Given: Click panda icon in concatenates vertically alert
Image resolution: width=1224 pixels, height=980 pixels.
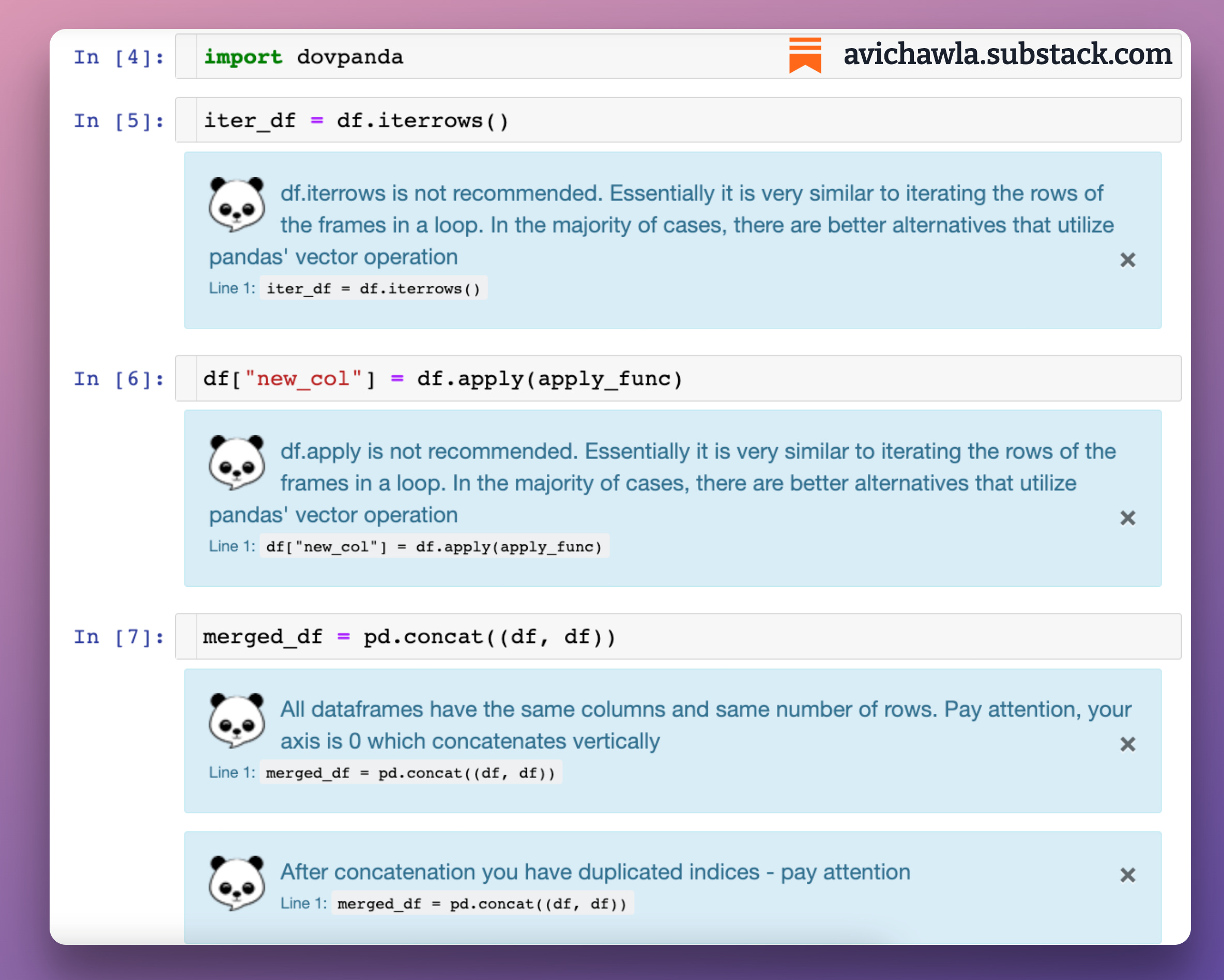Looking at the screenshot, I should point(236,720).
